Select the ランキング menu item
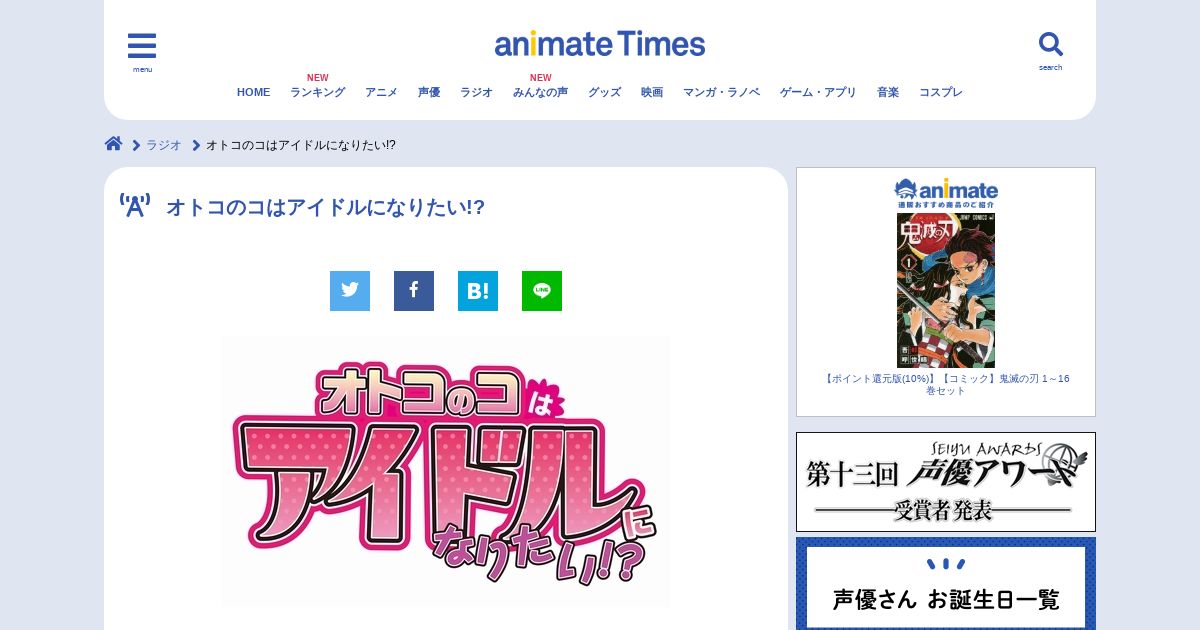Image resolution: width=1200 pixels, height=630 pixels. coord(318,92)
